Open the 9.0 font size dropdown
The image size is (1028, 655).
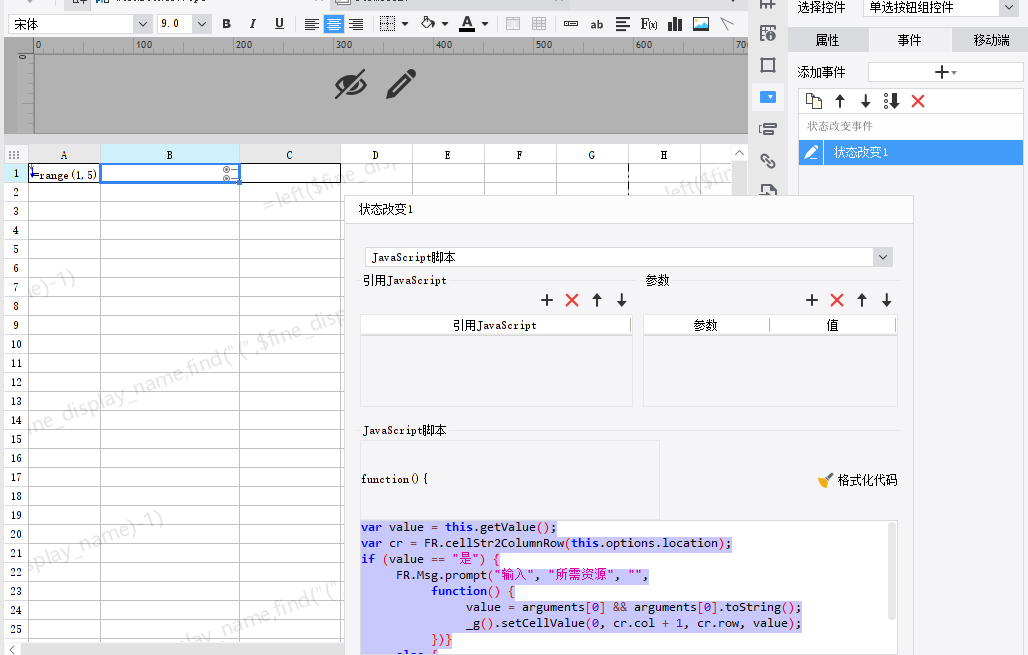coord(202,24)
